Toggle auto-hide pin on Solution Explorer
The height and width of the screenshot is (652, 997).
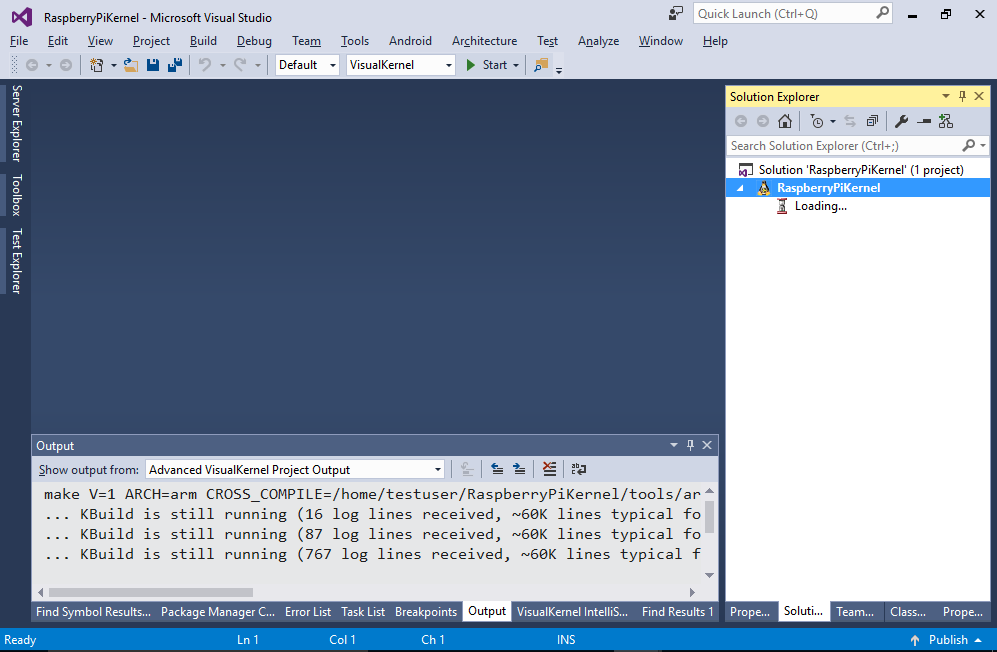coord(962,96)
